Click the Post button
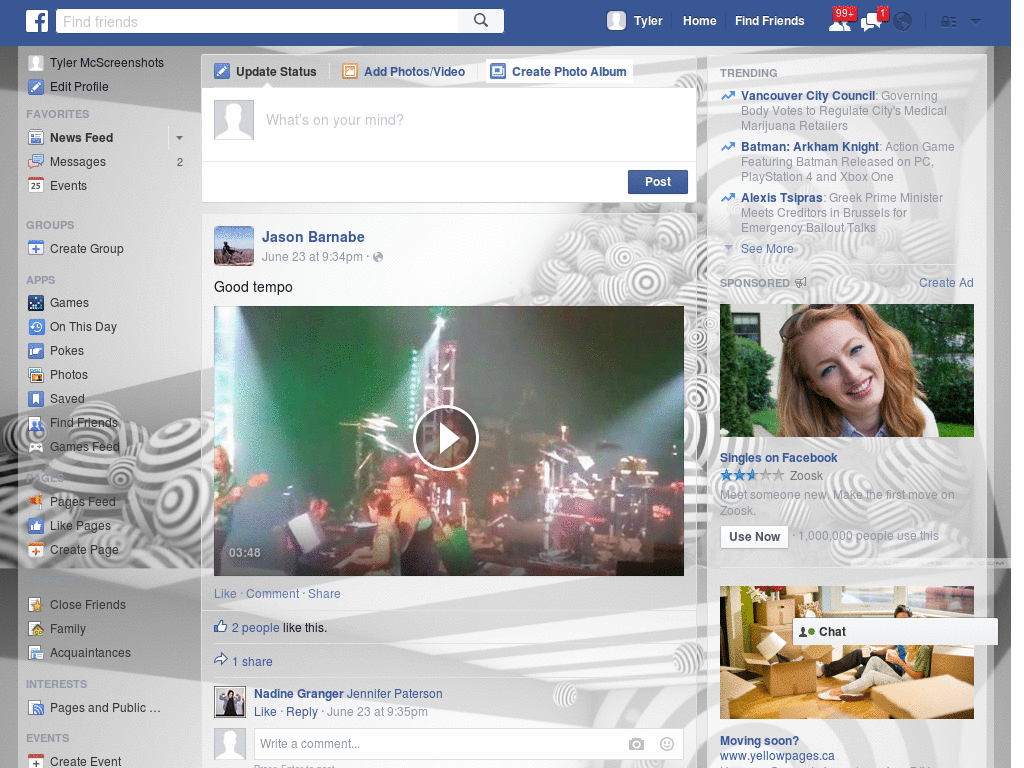This screenshot has width=1024, height=768. pyautogui.click(x=657, y=181)
